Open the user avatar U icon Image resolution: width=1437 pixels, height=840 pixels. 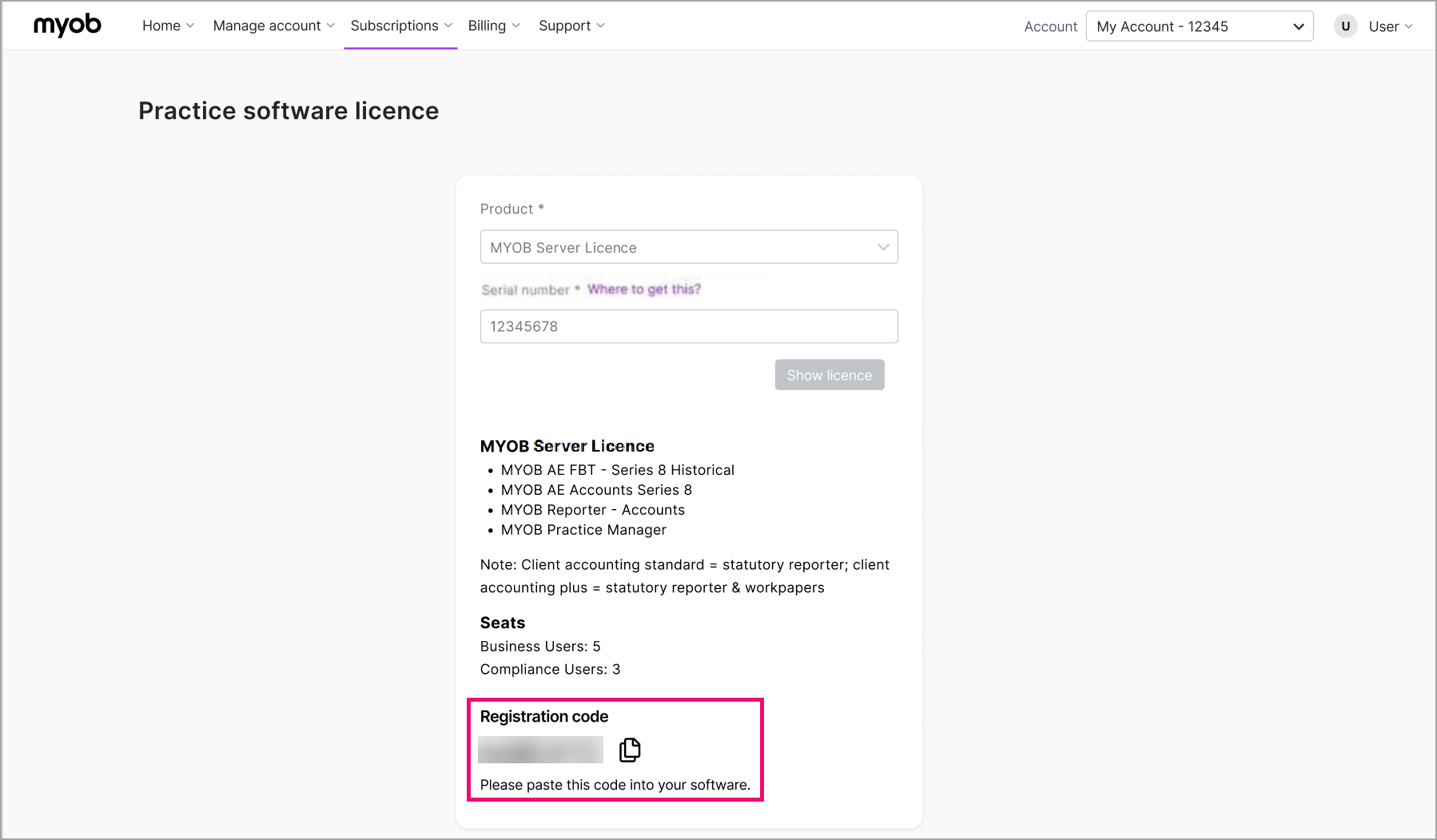[1346, 26]
